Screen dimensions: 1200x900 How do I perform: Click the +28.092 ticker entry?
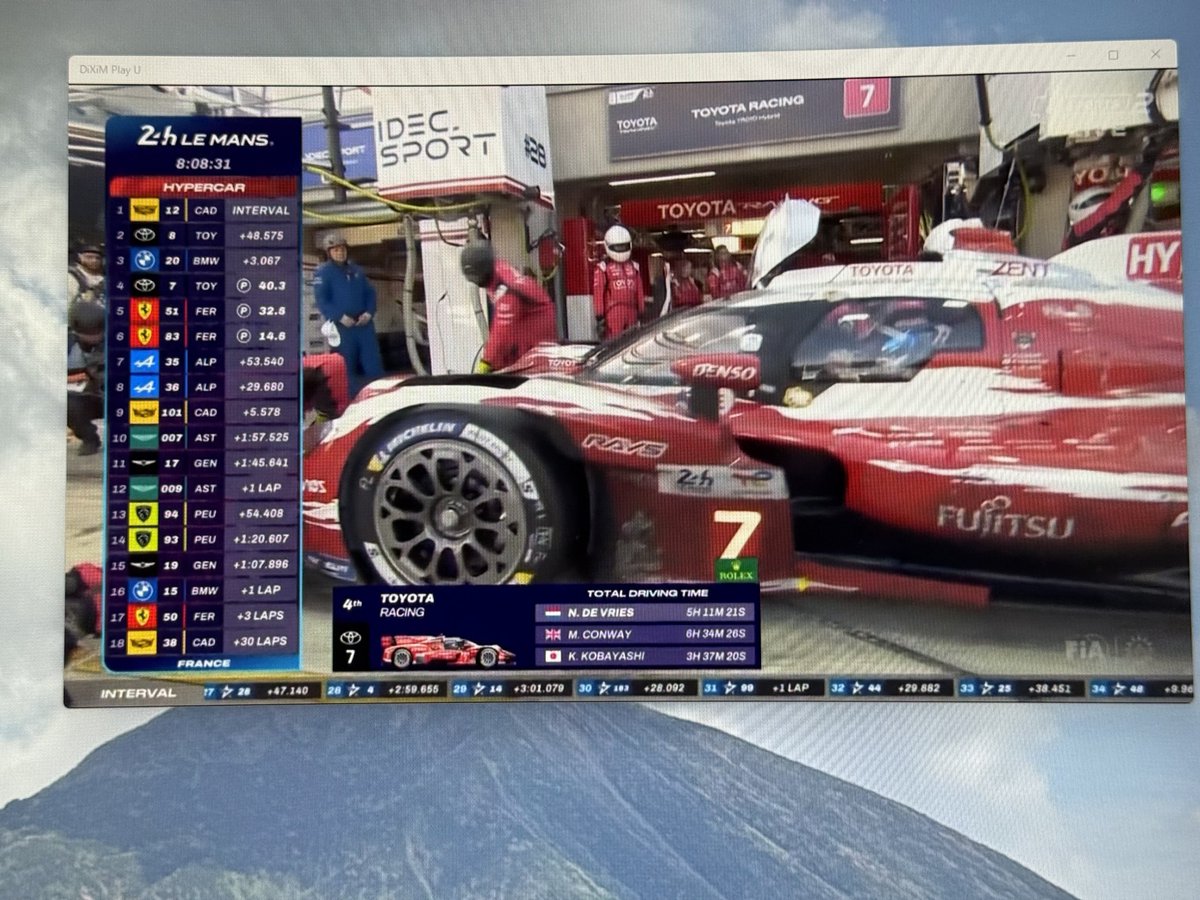click(x=667, y=688)
